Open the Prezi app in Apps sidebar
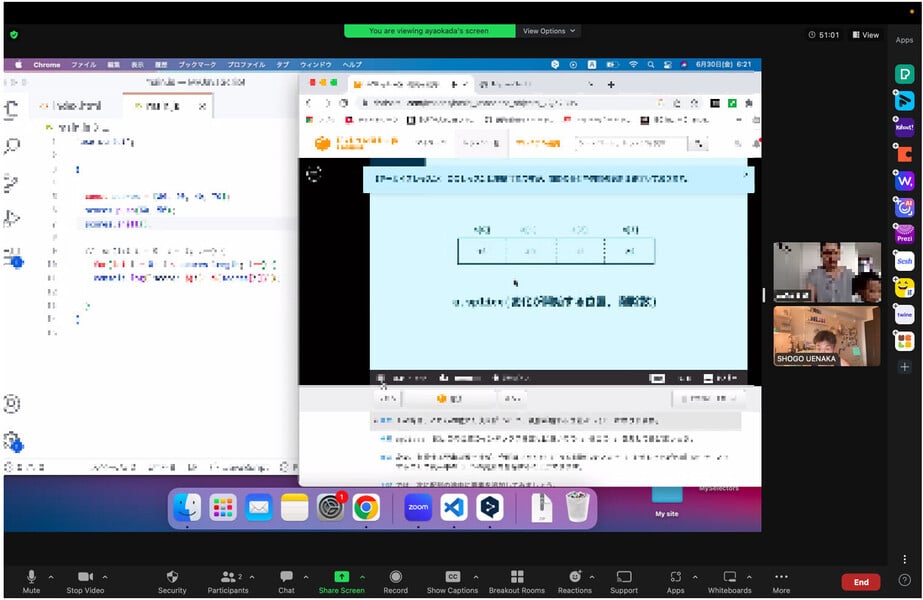Image resolution: width=923 pixels, height=600 pixels. 904,234
